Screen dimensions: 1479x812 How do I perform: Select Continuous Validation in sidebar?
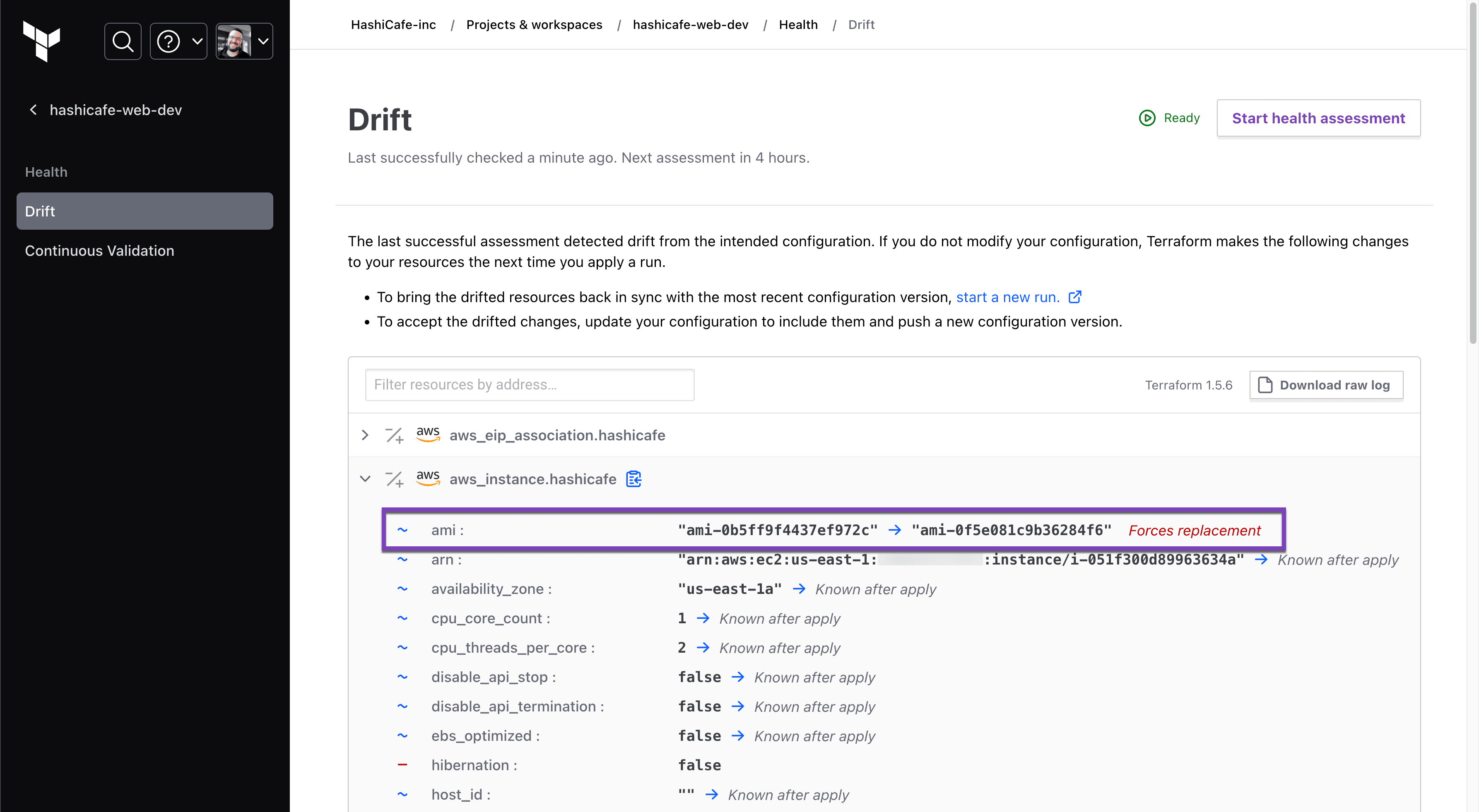pos(99,251)
